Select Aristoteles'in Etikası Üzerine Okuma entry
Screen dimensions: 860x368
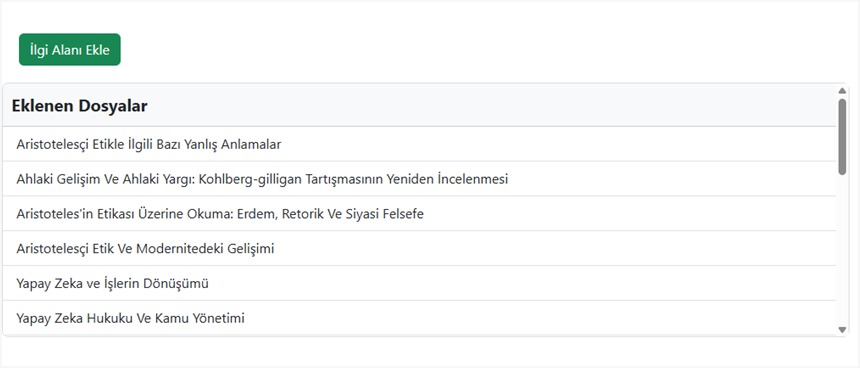point(420,214)
